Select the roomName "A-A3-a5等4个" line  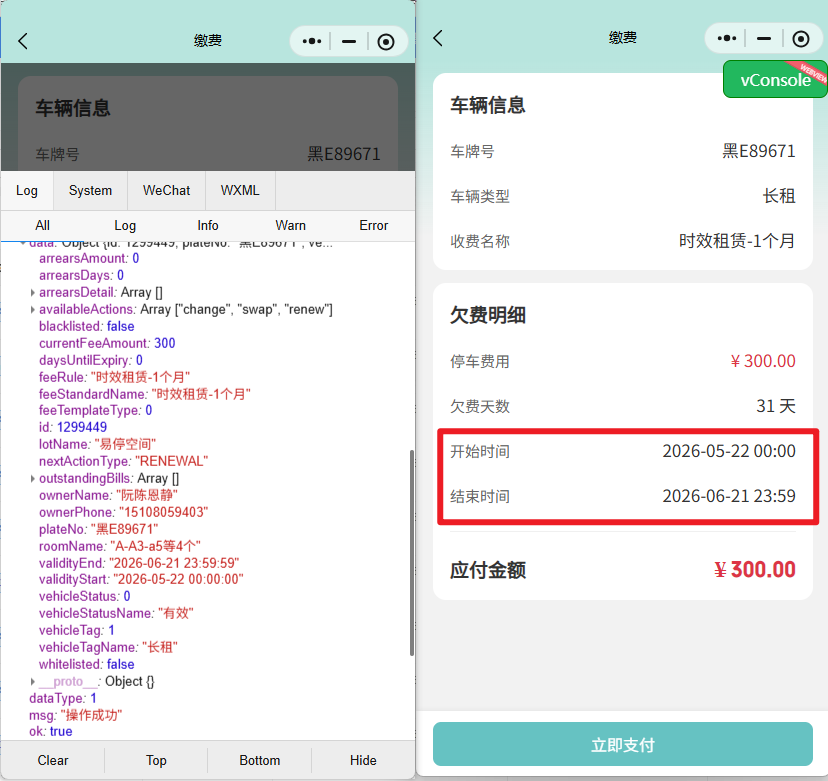(x=120, y=546)
